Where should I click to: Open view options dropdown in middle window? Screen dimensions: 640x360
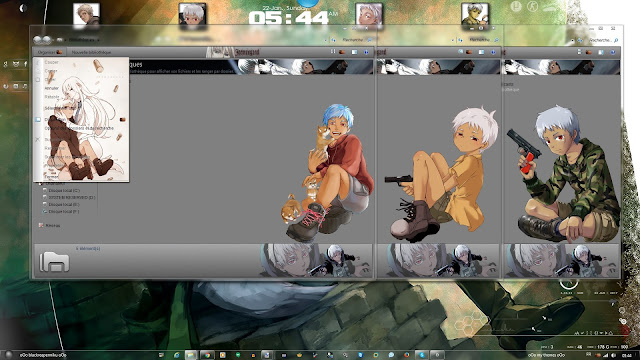469,52
